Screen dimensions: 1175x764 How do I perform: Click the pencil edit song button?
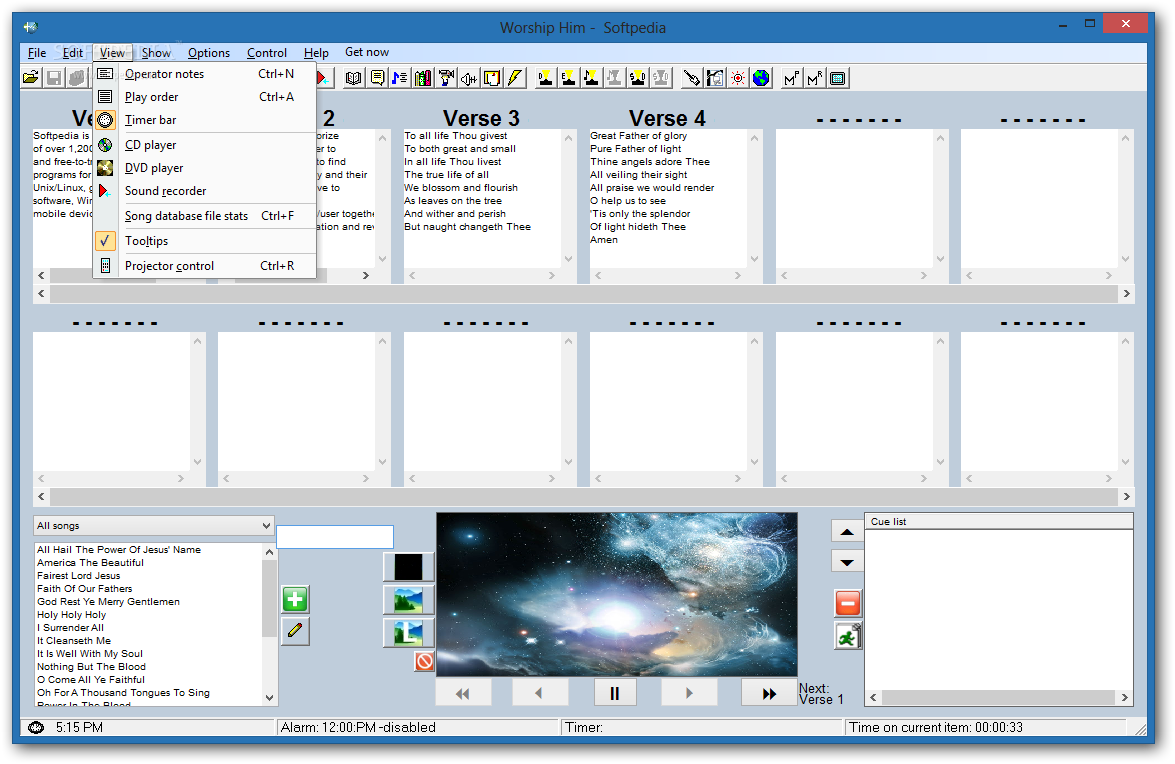[295, 631]
